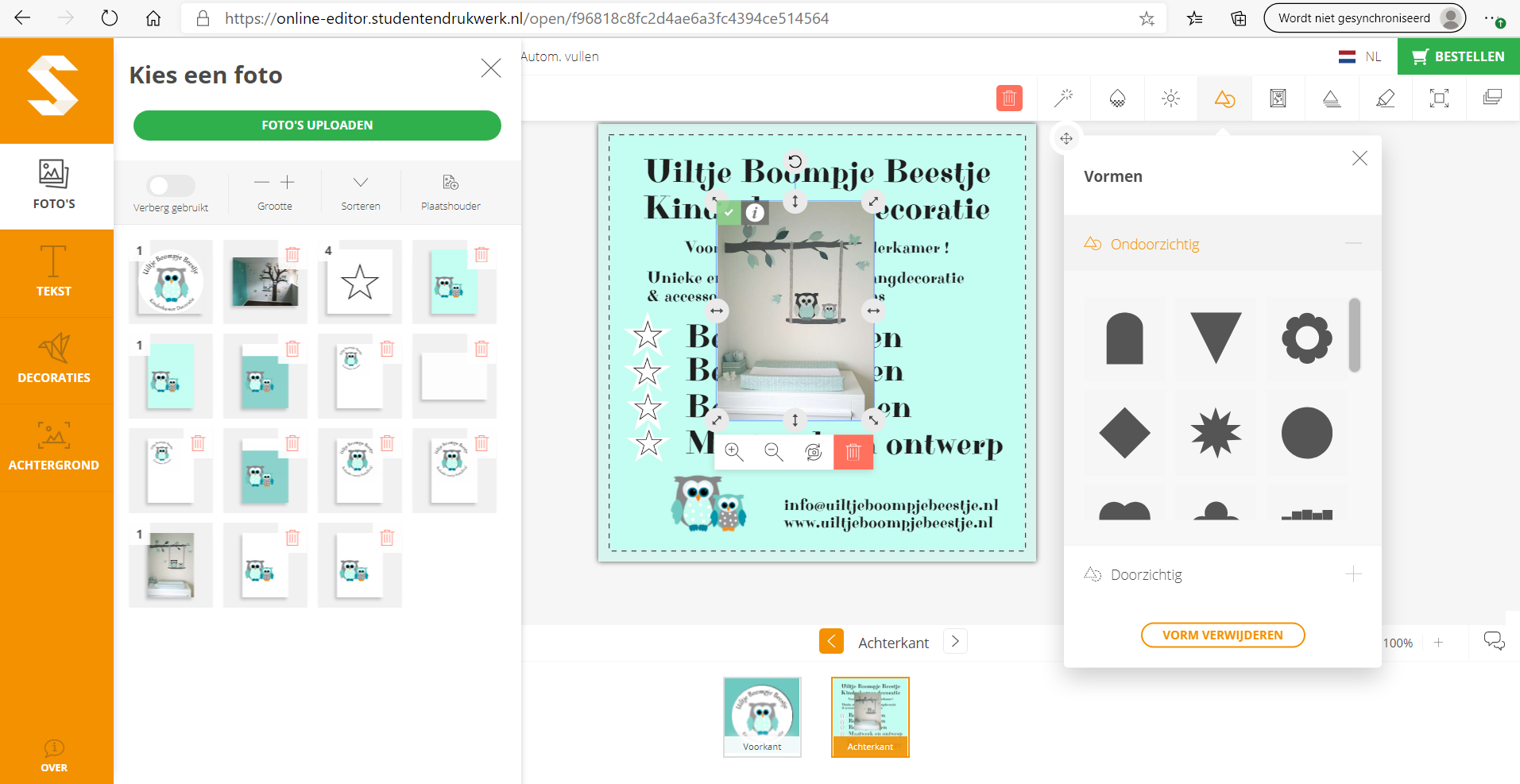This screenshot has width=1520, height=784.
Task: Click the browser refresh button
Action: [110, 18]
